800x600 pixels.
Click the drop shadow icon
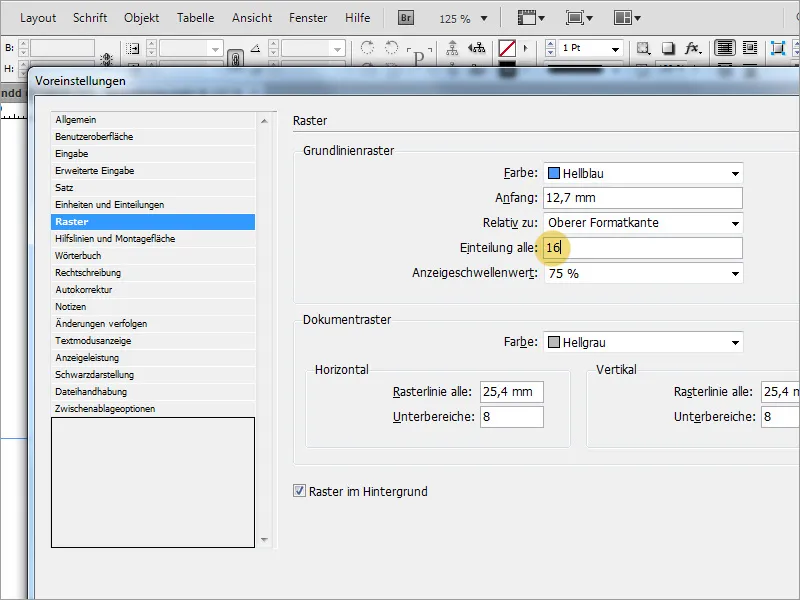click(668, 48)
